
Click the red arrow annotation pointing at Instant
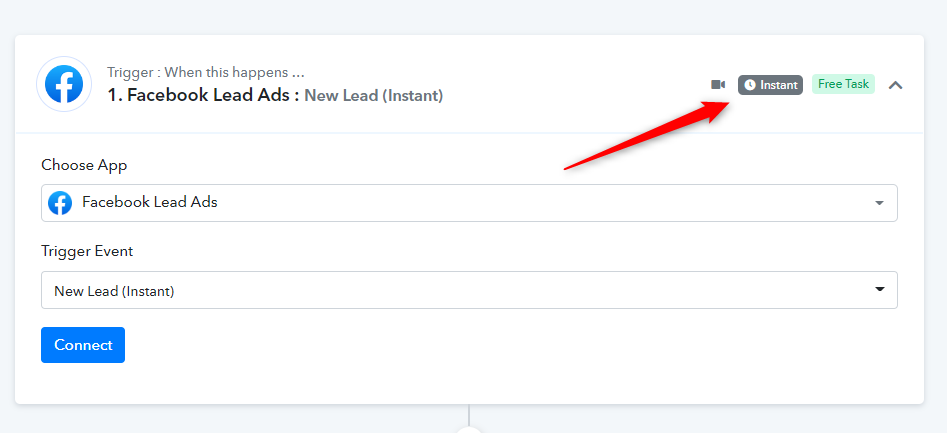click(647, 136)
